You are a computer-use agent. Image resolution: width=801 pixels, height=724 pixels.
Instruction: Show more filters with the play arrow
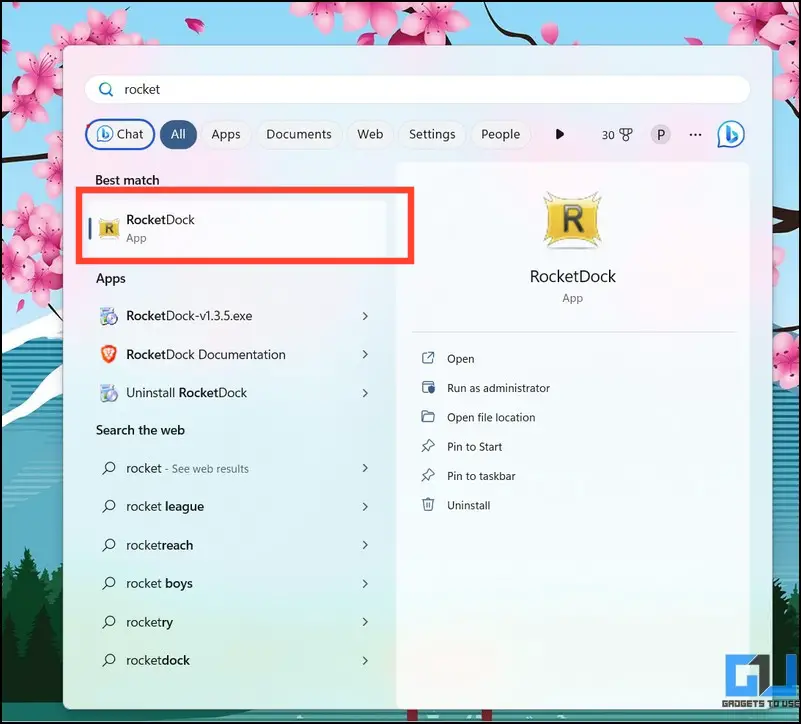pyautogui.click(x=559, y=134)
